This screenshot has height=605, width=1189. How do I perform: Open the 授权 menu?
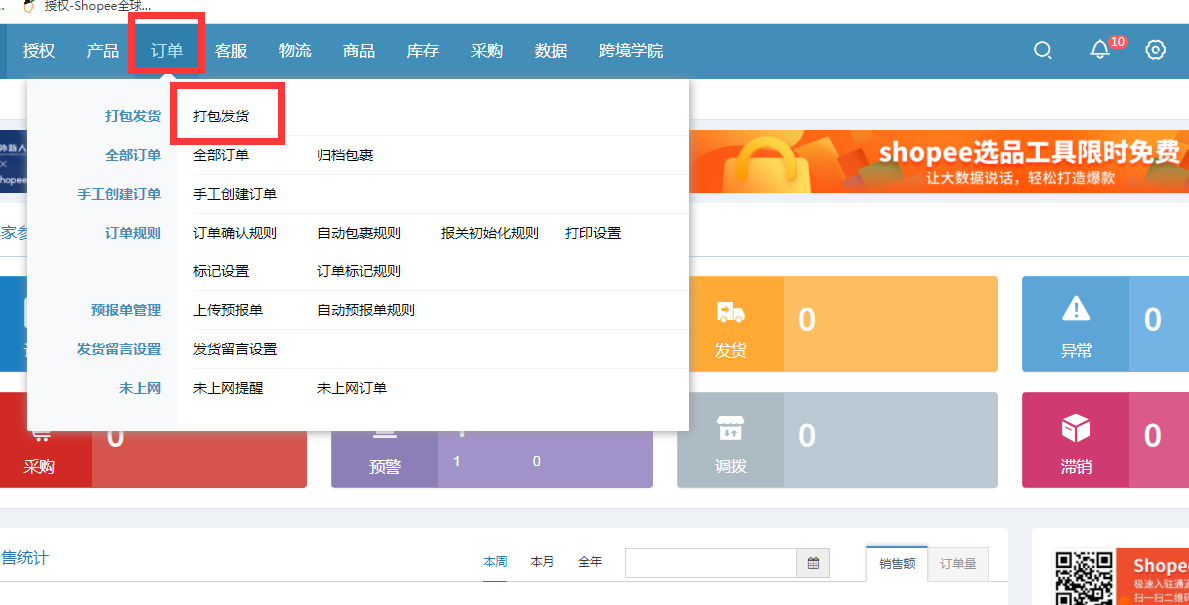39,51
